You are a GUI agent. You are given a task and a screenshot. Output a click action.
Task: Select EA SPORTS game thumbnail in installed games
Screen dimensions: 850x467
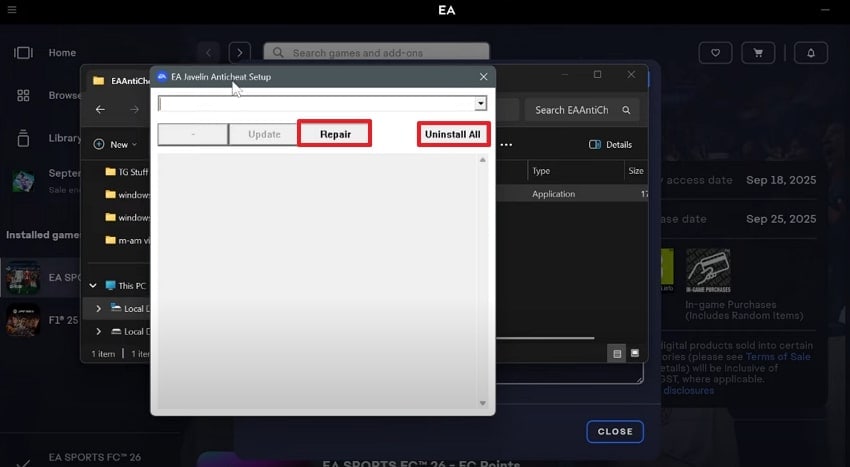23,277
